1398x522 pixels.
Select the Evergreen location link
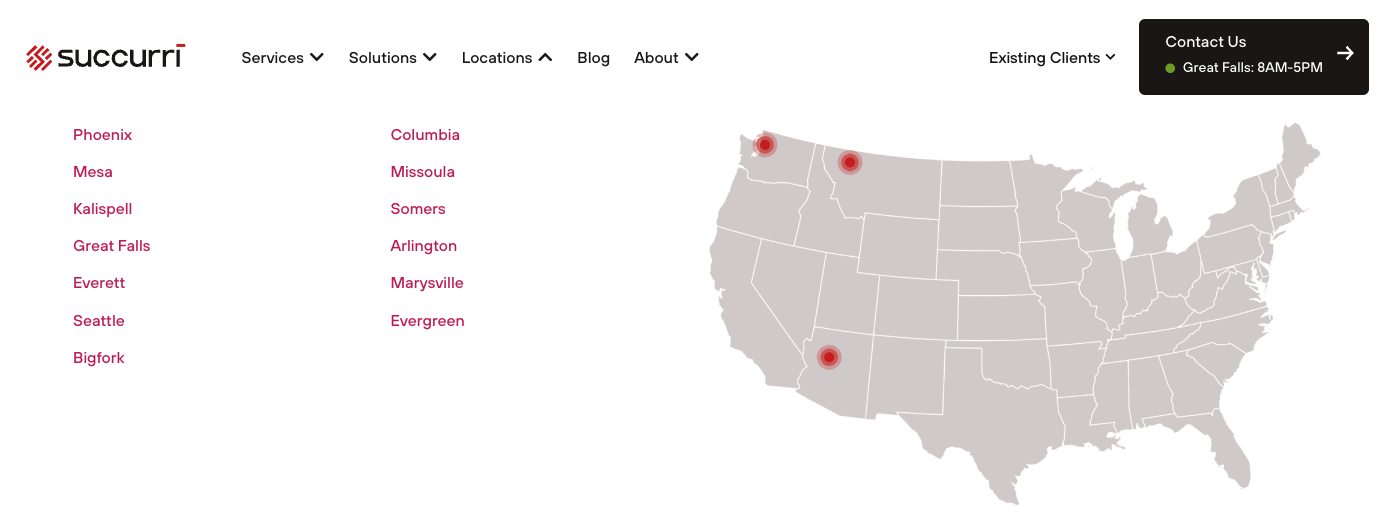pyautogui.click(x=427, y=321)
